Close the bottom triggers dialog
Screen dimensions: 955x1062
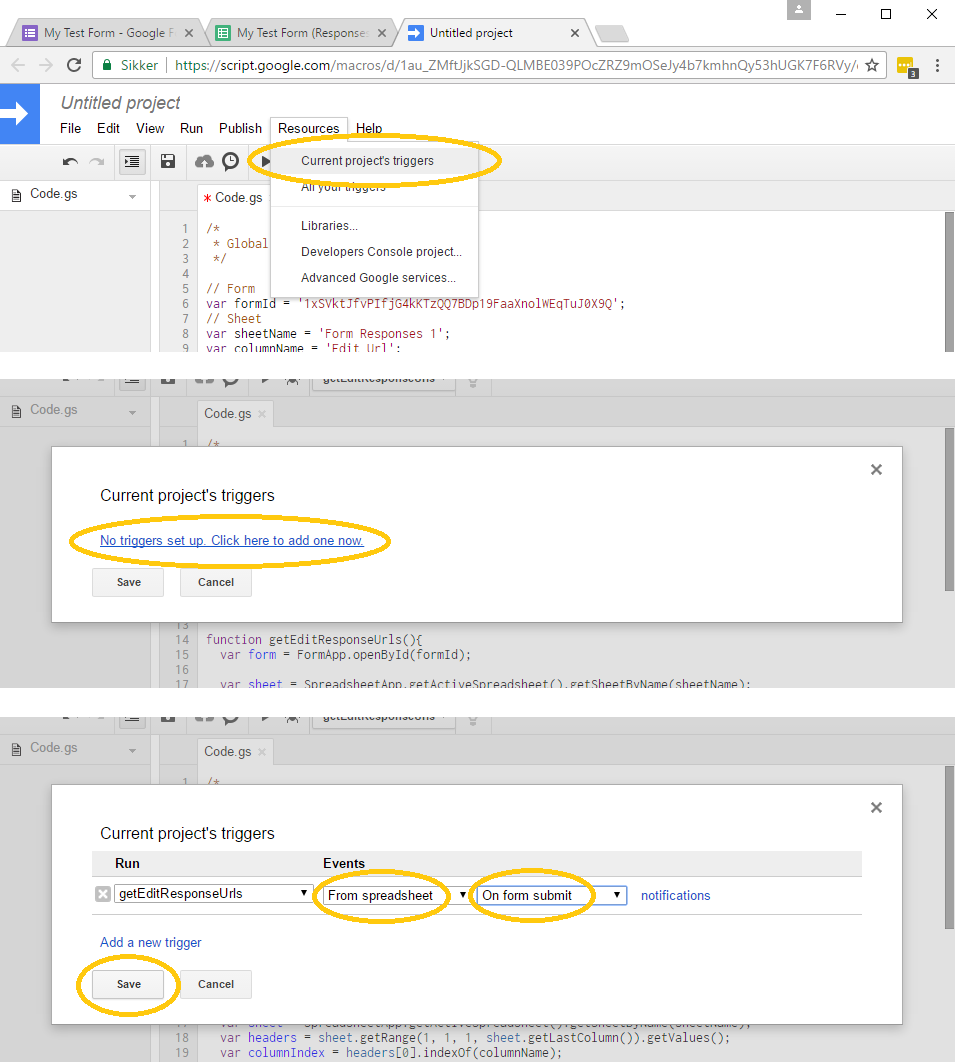pos(876,807)
